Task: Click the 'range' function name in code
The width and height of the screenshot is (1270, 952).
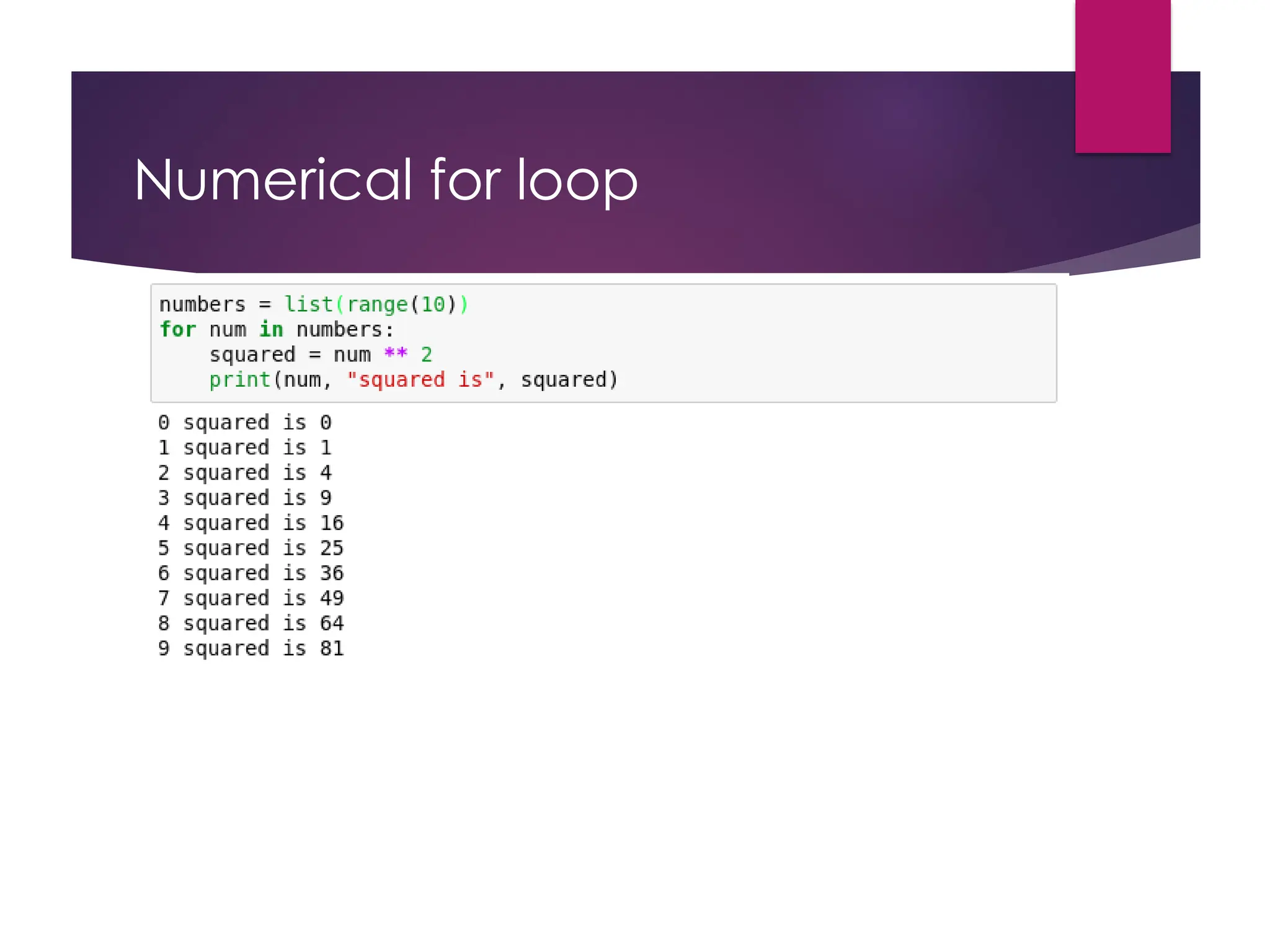Action: pyautogui.click(x=377, y=304)
